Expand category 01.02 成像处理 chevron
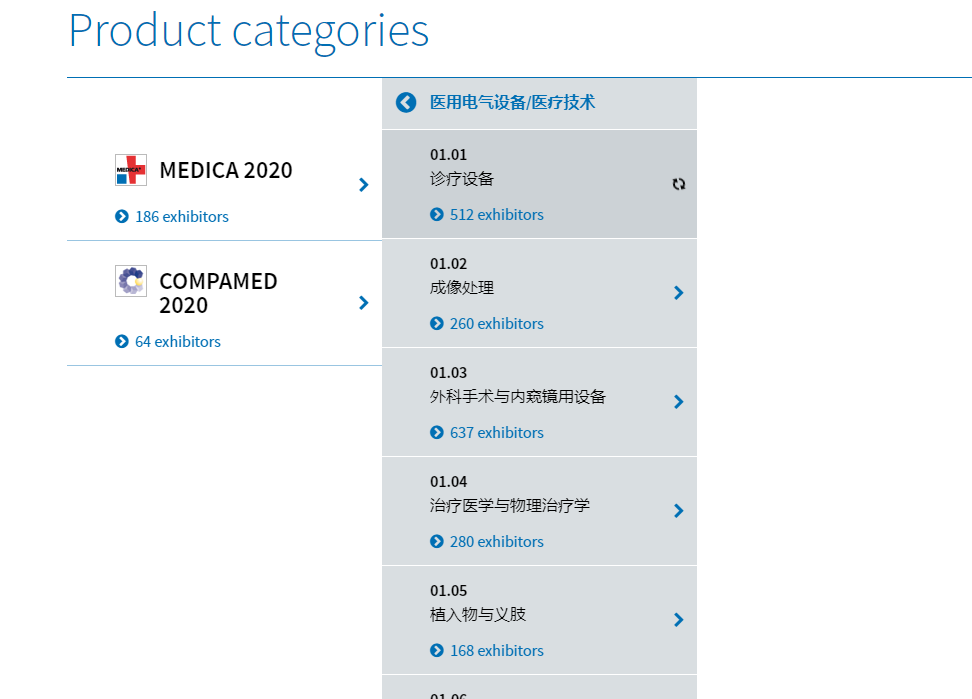Screen dimensions: 972x699 point(679,293)
